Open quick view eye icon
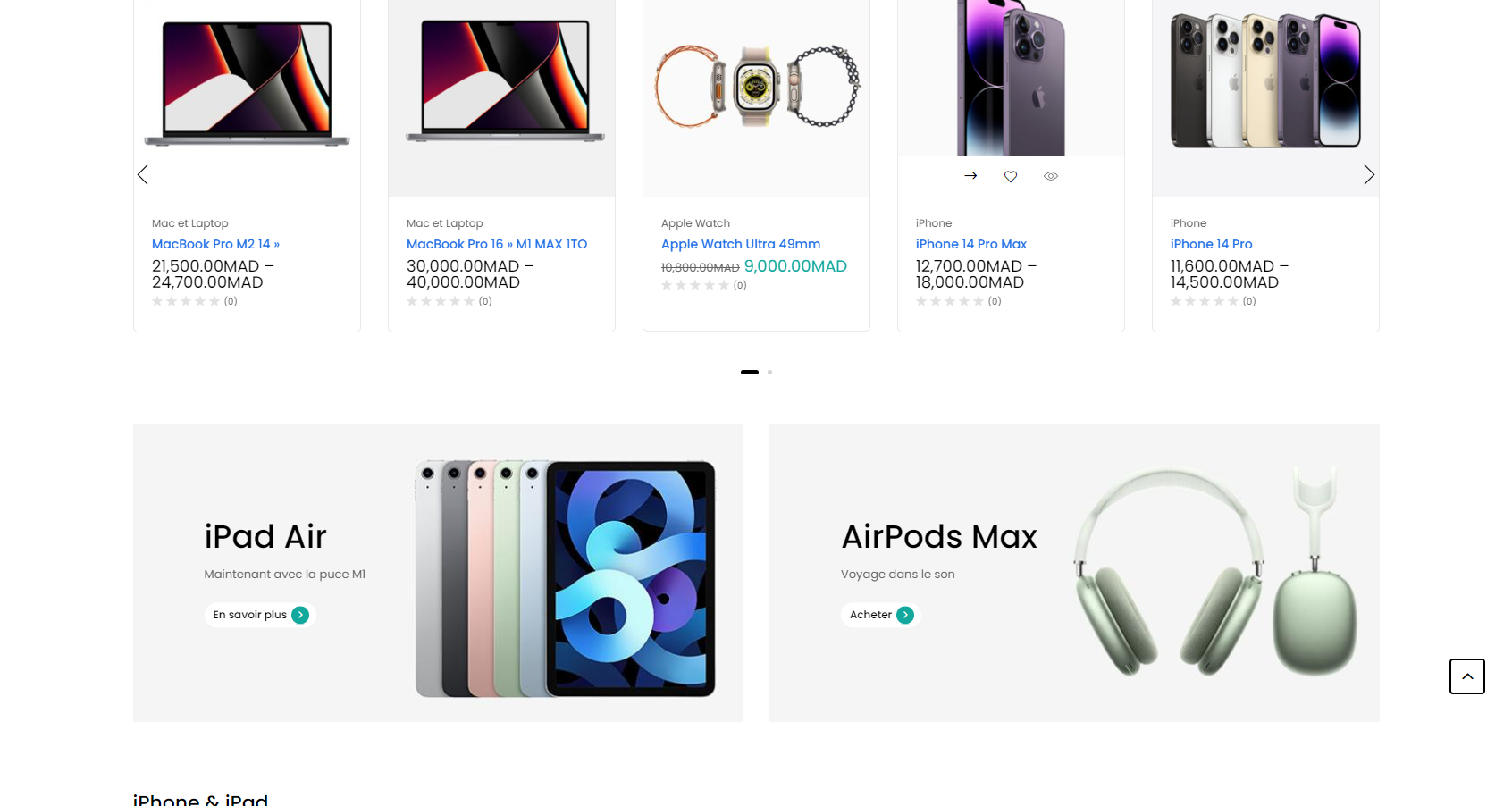This screenshot has height=806, width=1512. tap(1051, 176)
